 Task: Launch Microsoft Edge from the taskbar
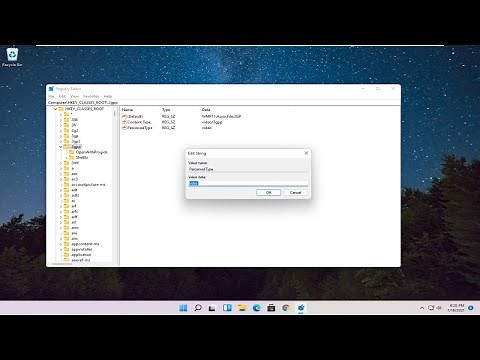click(x=256, y=308)
